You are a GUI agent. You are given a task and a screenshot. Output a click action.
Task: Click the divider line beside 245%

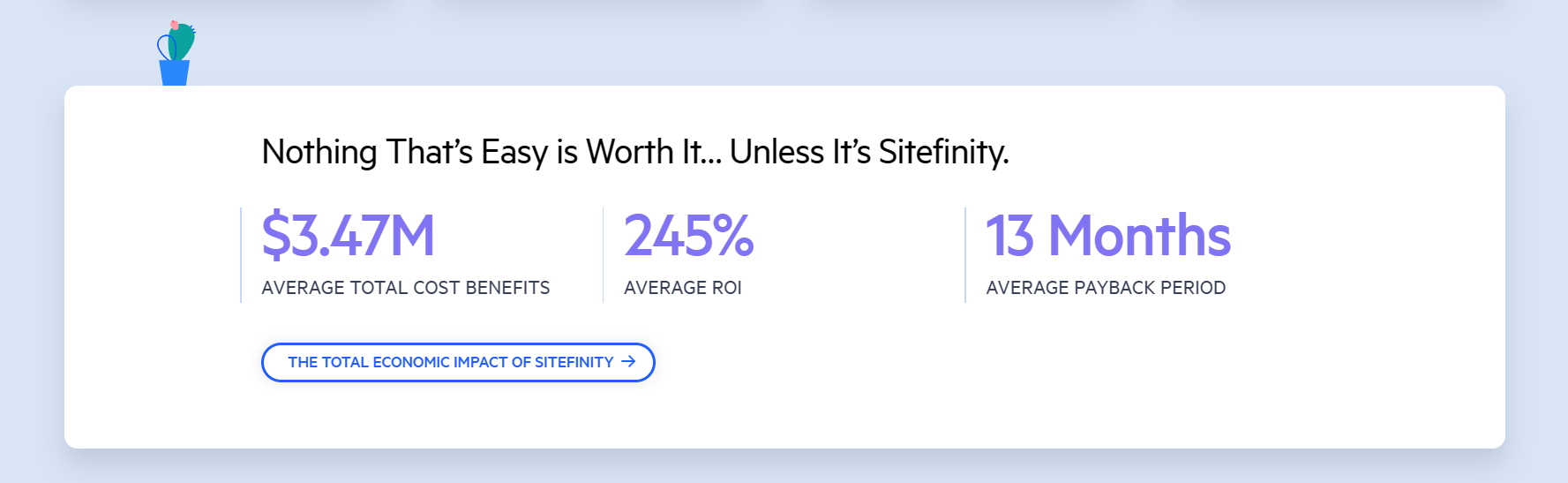(604, 255)
